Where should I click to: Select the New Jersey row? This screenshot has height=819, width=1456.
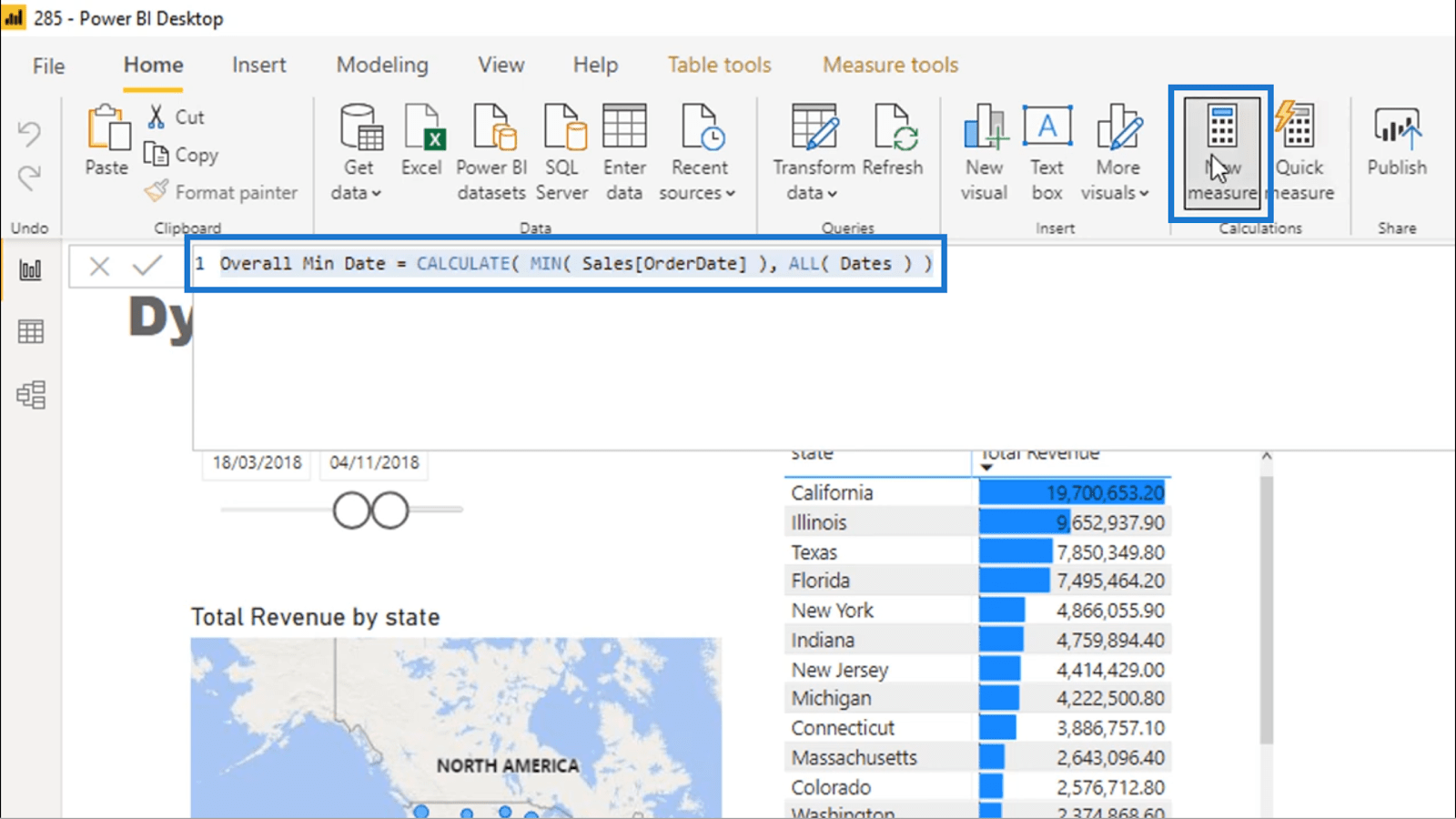coord(977,670)
